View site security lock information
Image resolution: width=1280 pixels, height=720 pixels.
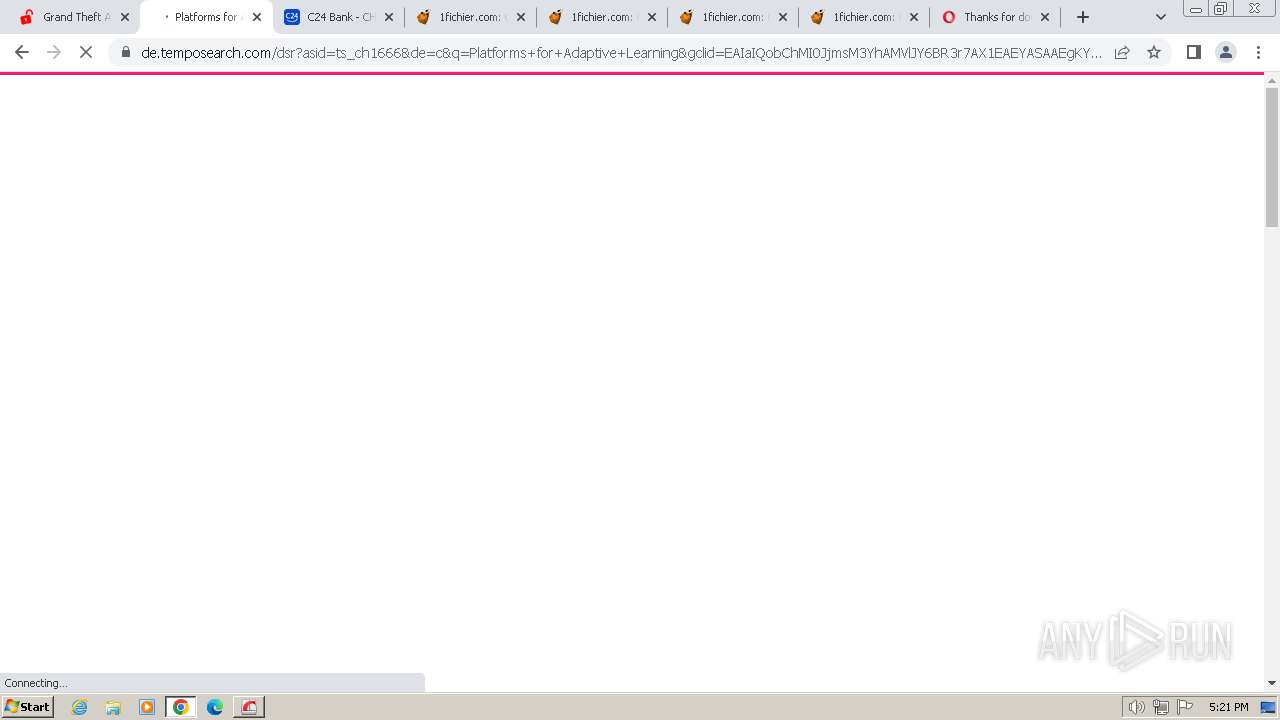(x=126, y=52)
